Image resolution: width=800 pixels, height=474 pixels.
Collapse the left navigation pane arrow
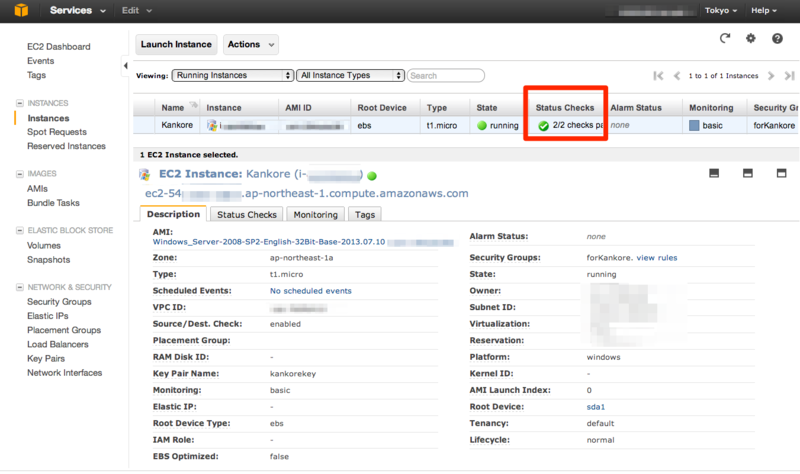pos(126,65)
